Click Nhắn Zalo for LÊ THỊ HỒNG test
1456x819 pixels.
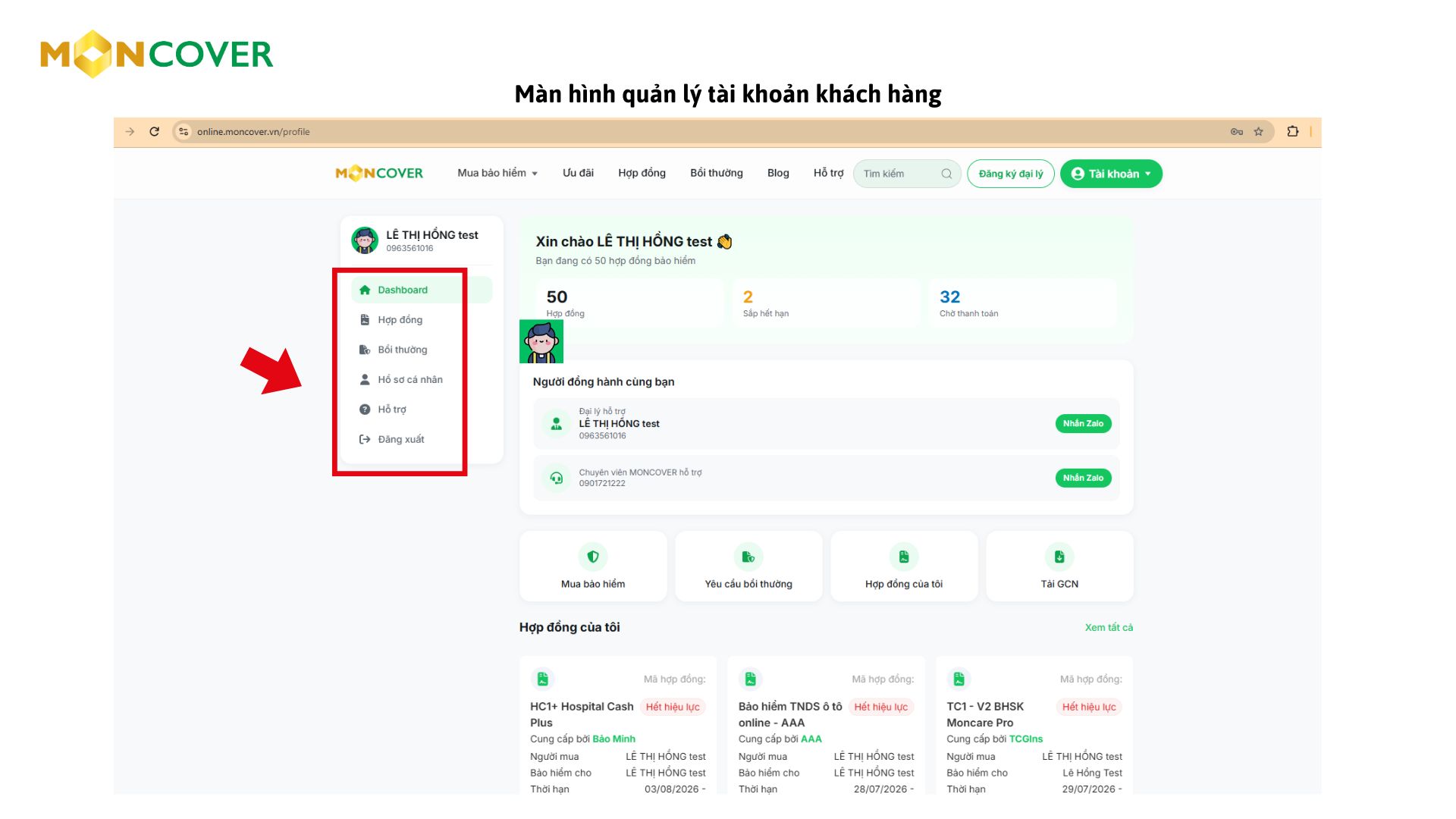tap(1083, 424)
